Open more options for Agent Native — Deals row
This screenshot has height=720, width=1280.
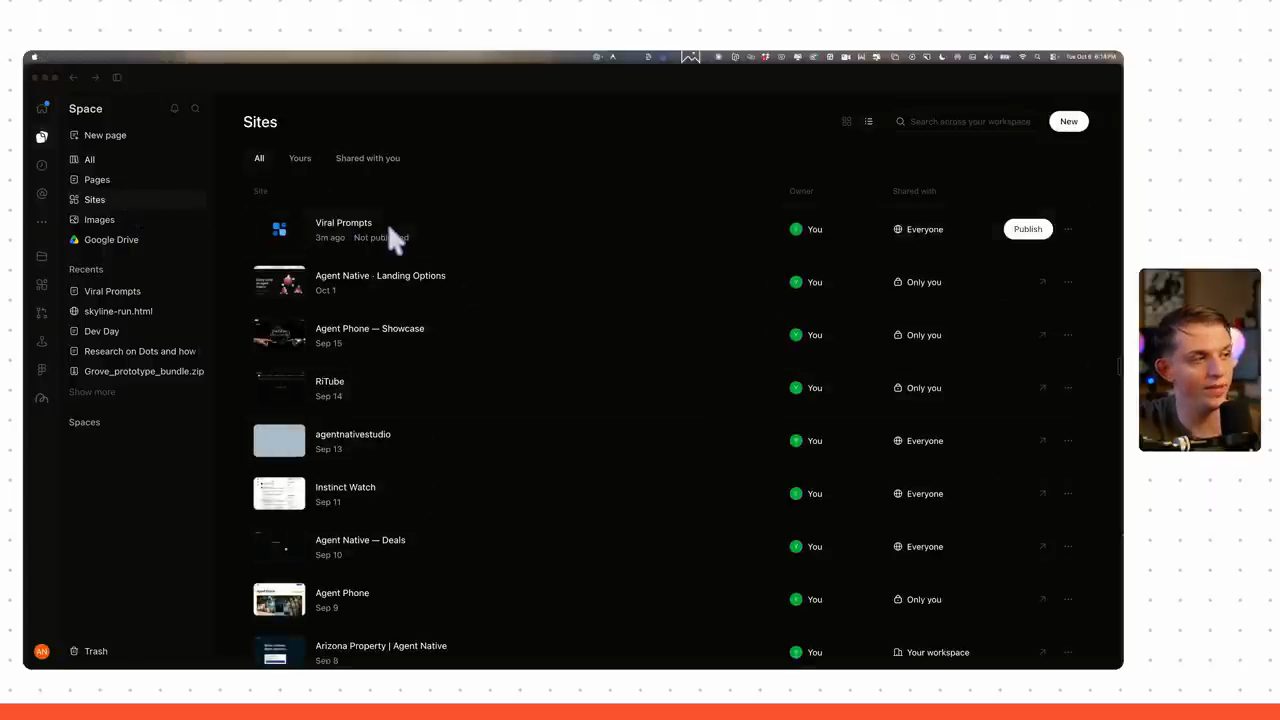click(x=1068, y=546)
